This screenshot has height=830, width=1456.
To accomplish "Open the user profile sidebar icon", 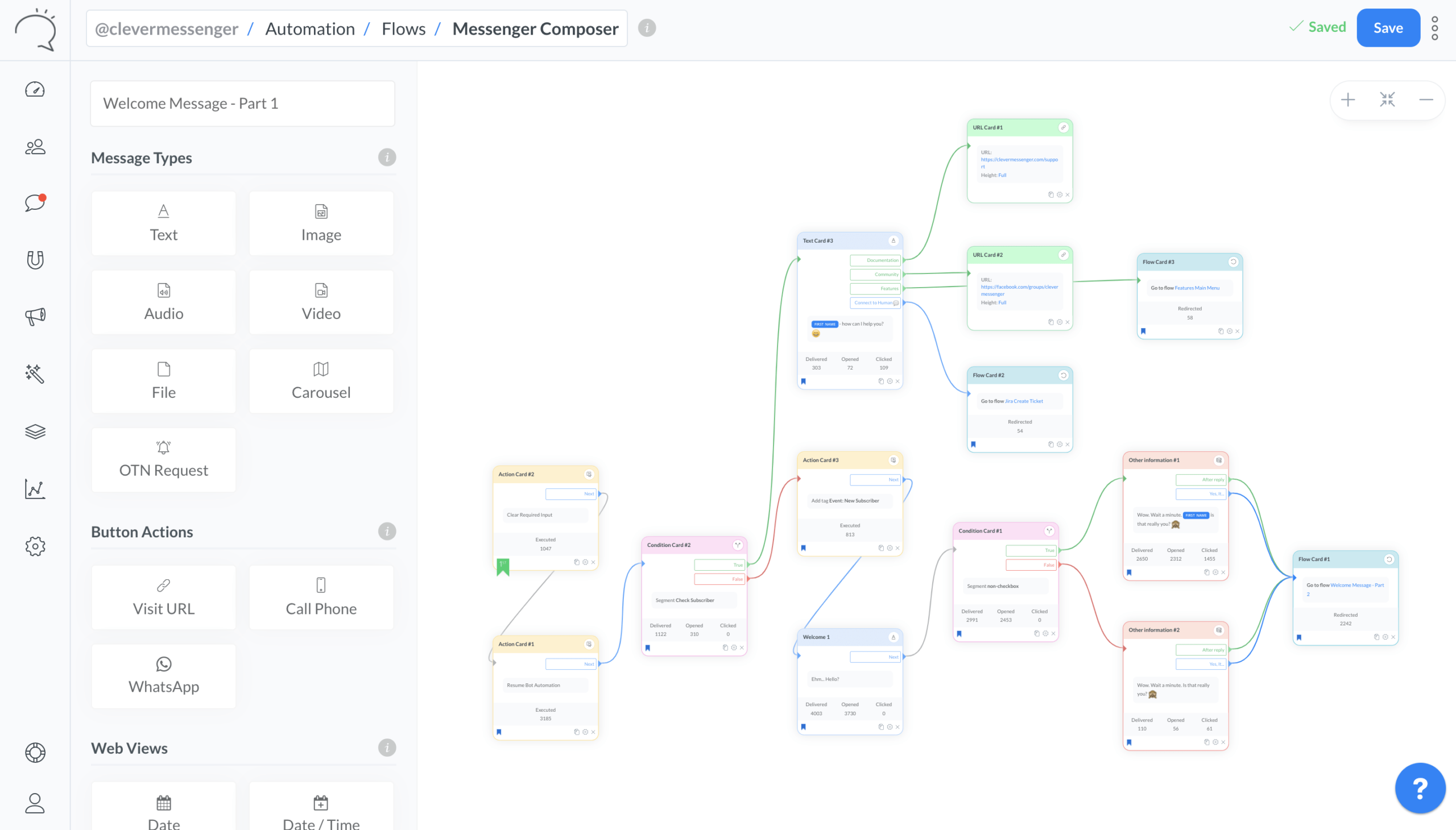I will 35,803.
